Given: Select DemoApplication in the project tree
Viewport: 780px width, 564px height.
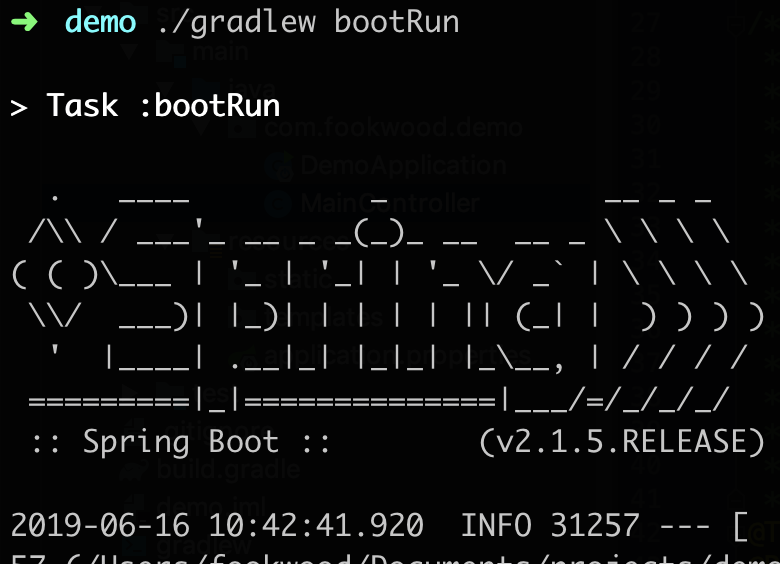Looking at the screenshot, I should [403, 165].
